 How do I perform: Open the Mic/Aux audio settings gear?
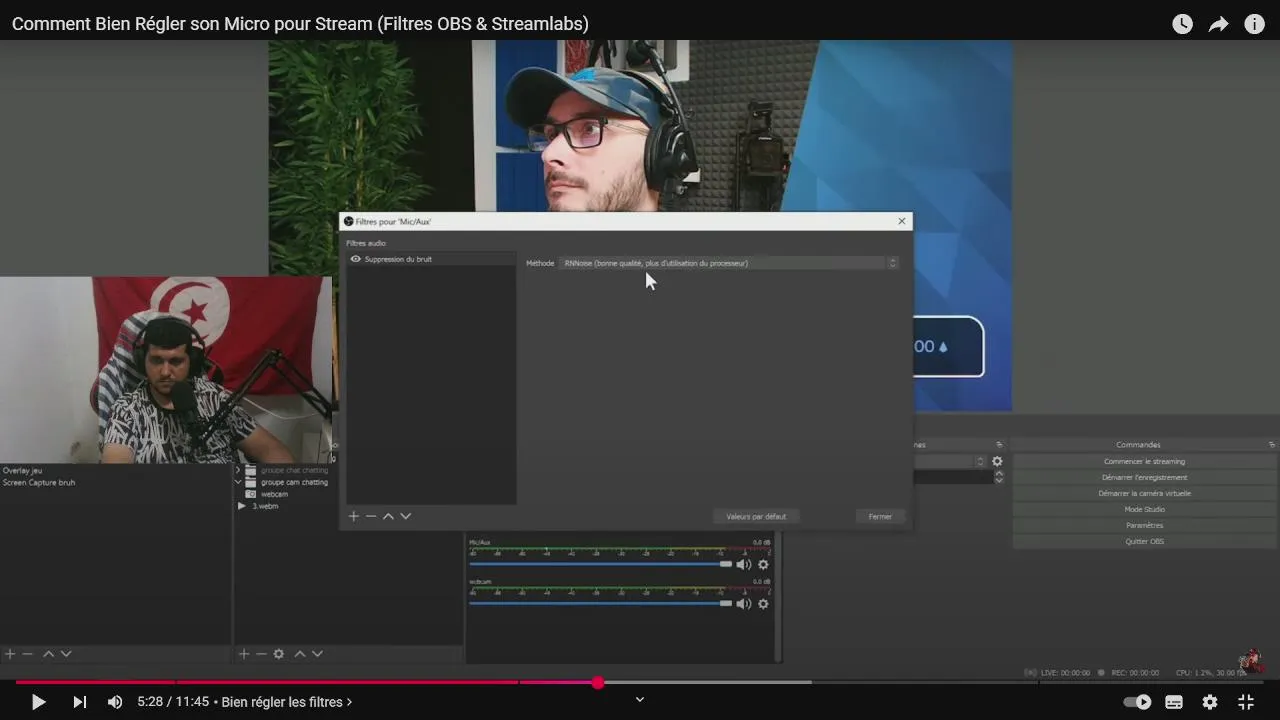pyautogui.click(x=763, y=564)
